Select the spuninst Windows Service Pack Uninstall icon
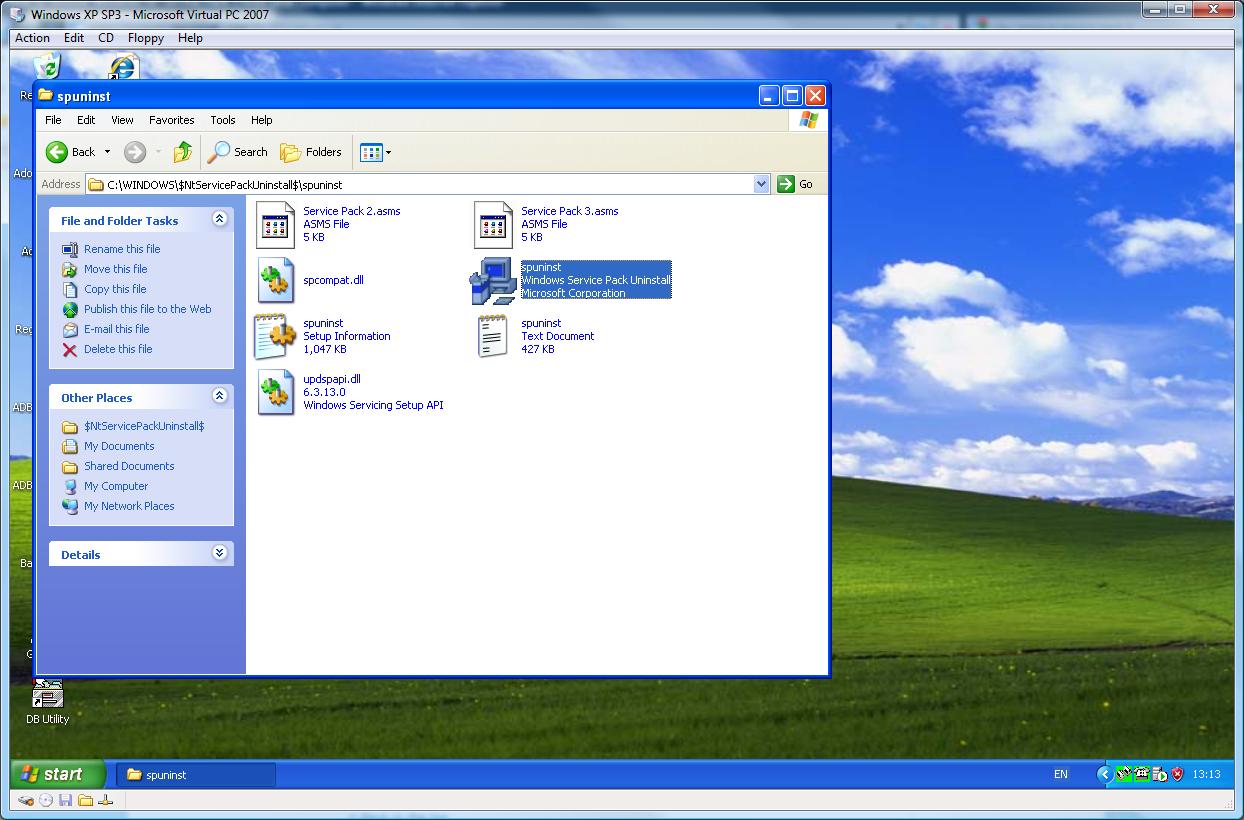 [494, 280]
